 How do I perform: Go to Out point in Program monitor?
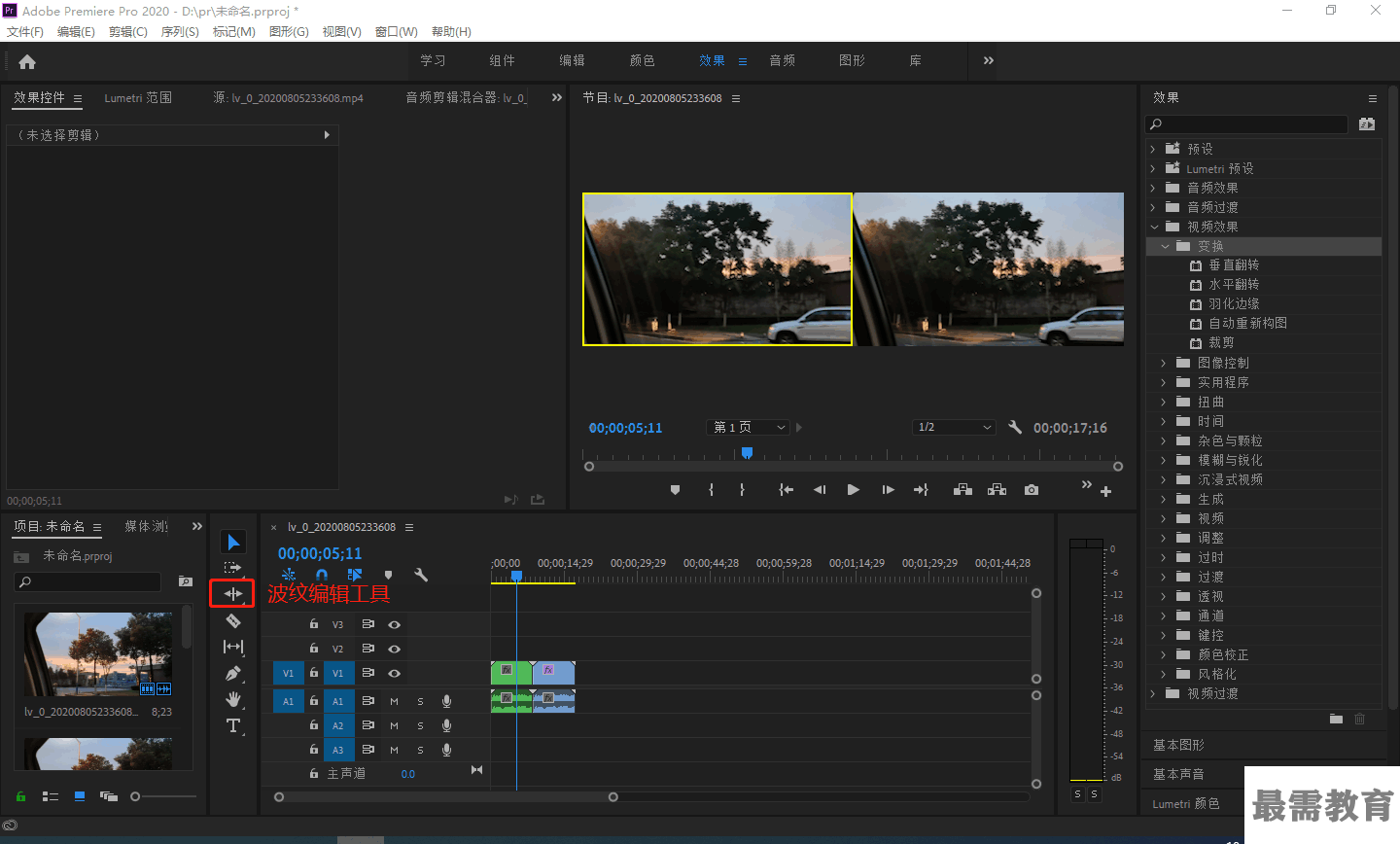coord(921,490)
